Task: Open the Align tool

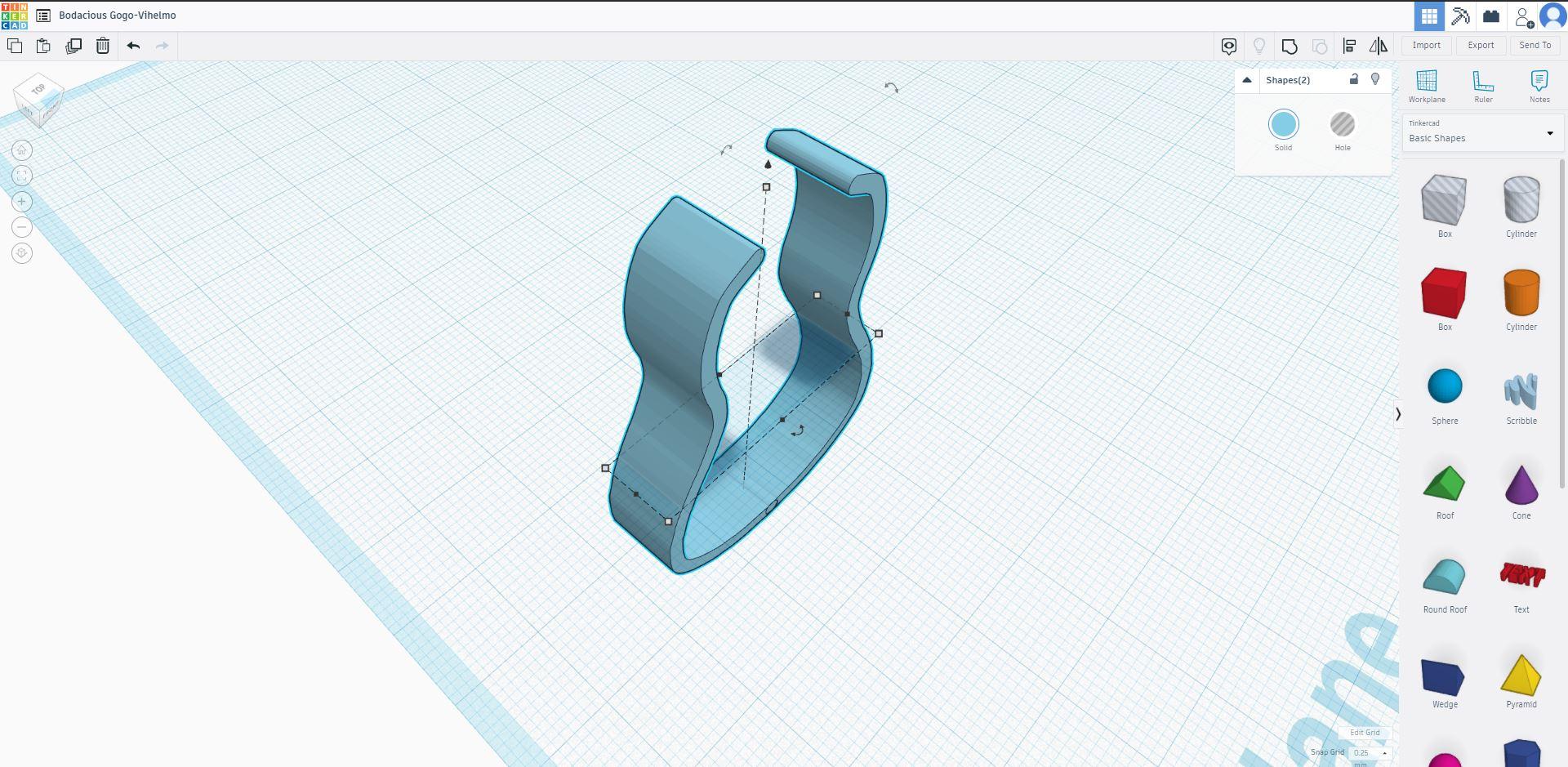Action: (x=1349, y=47)
